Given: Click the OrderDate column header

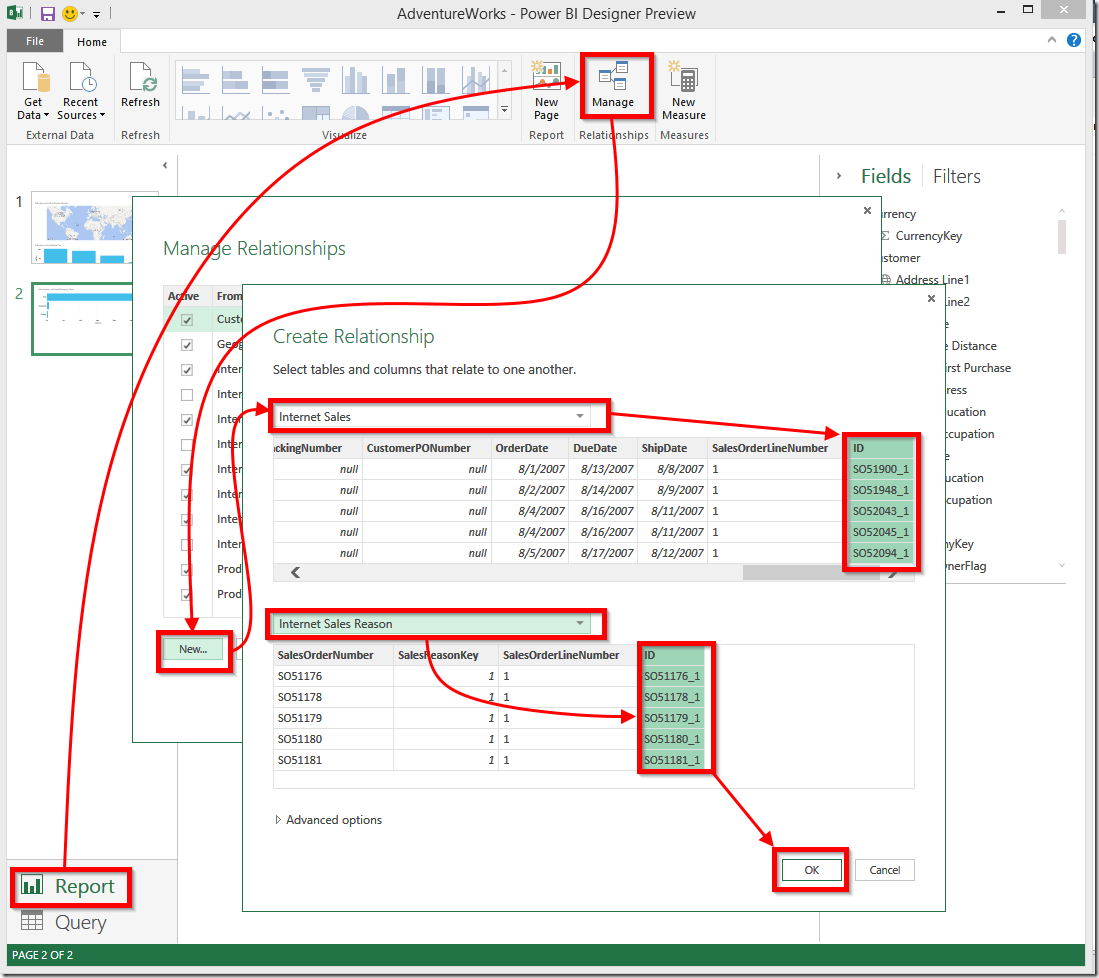Looking at the screenshot, I should [x=521, y=448].
